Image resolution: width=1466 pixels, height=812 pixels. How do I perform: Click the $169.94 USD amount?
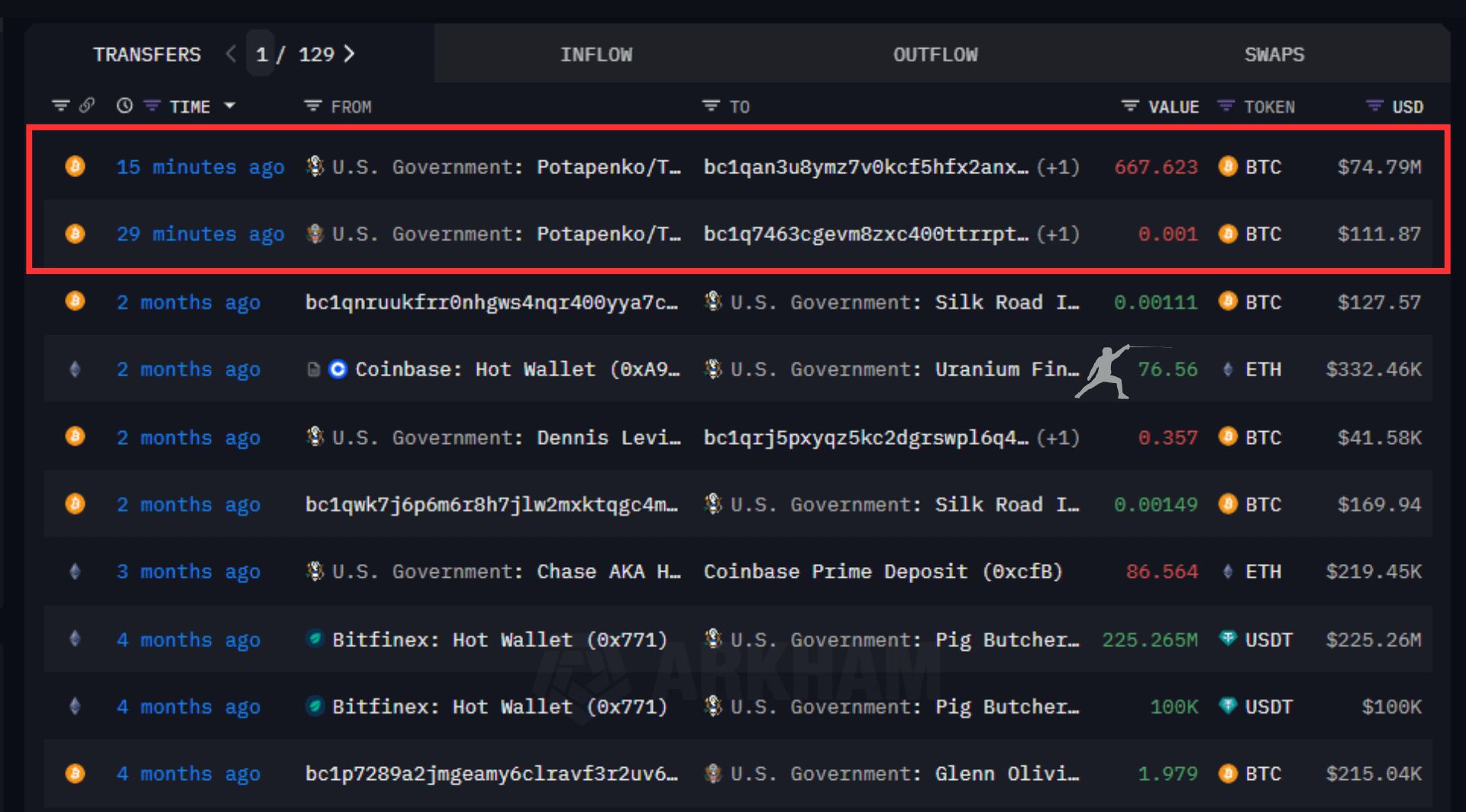tap(1379, 504)
